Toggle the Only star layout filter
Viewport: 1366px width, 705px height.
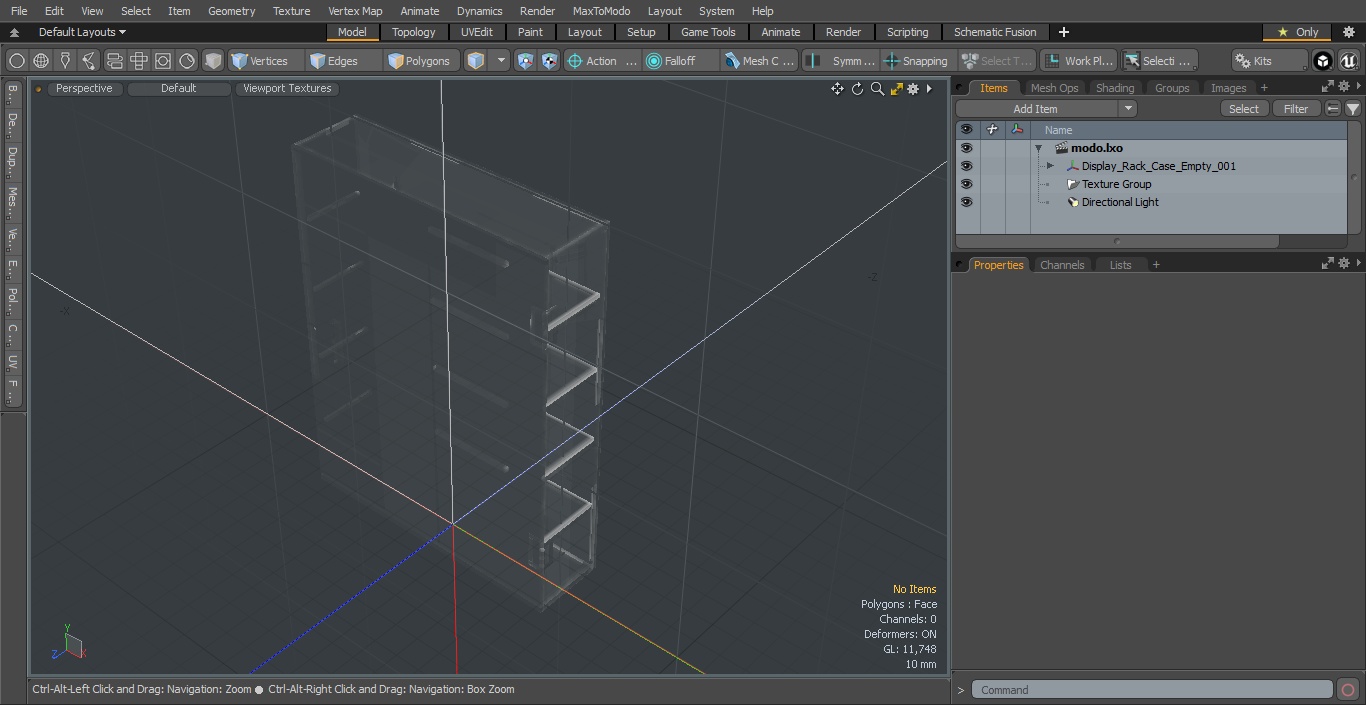coord(1297,32)
